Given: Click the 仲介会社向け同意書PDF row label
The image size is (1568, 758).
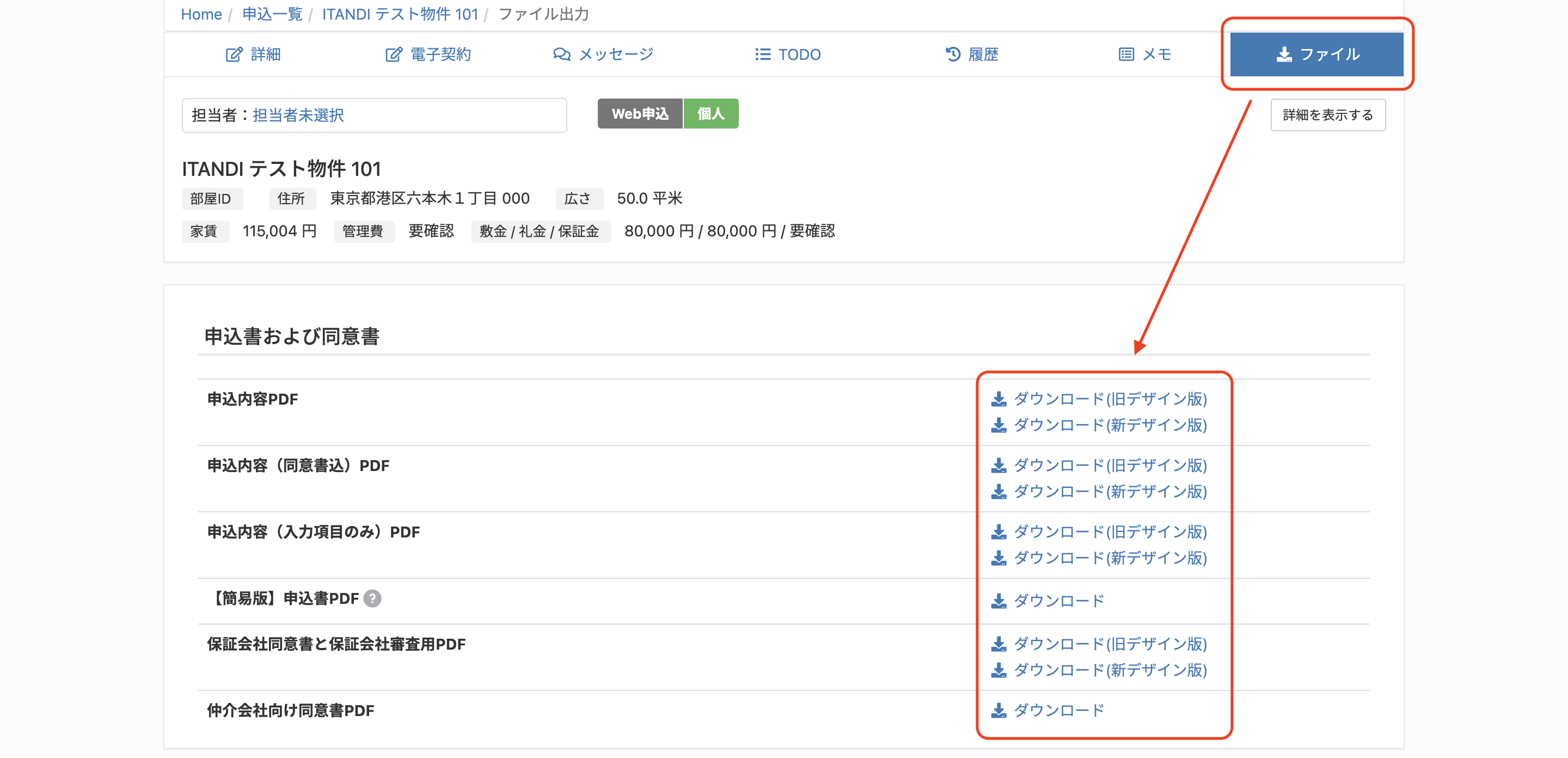Looking at the screenshot, I should click(290, 710).
